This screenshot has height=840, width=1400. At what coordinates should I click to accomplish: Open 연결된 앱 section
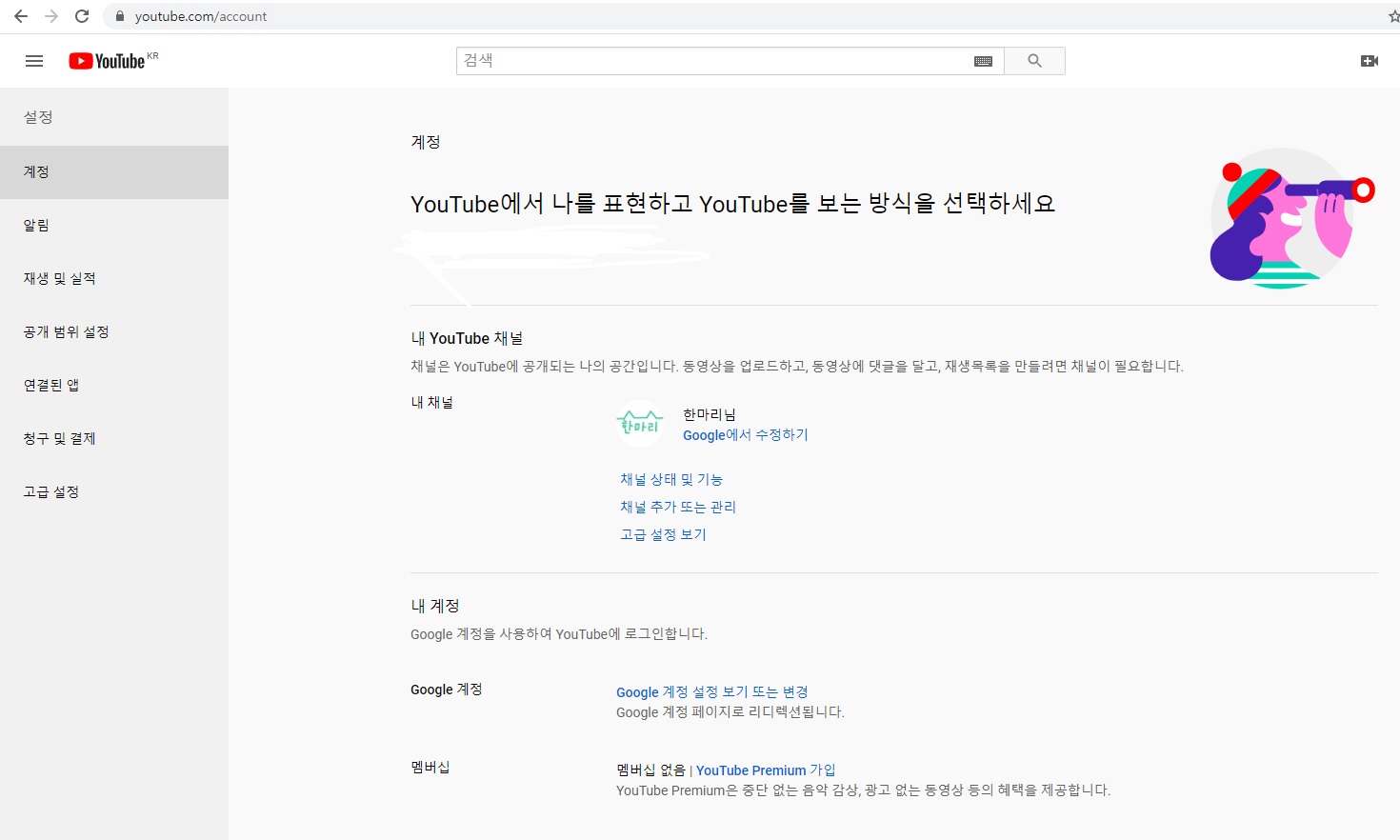coord(114,386)
